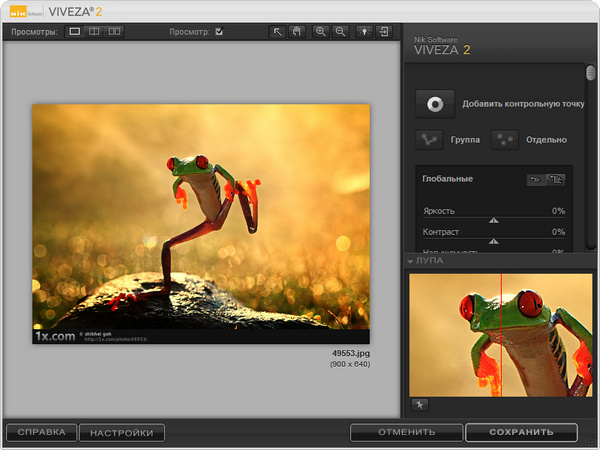Click the Яркость brightness slider handle
The width and height of the screenshot is (600, 450).
[x=493, y=220]
